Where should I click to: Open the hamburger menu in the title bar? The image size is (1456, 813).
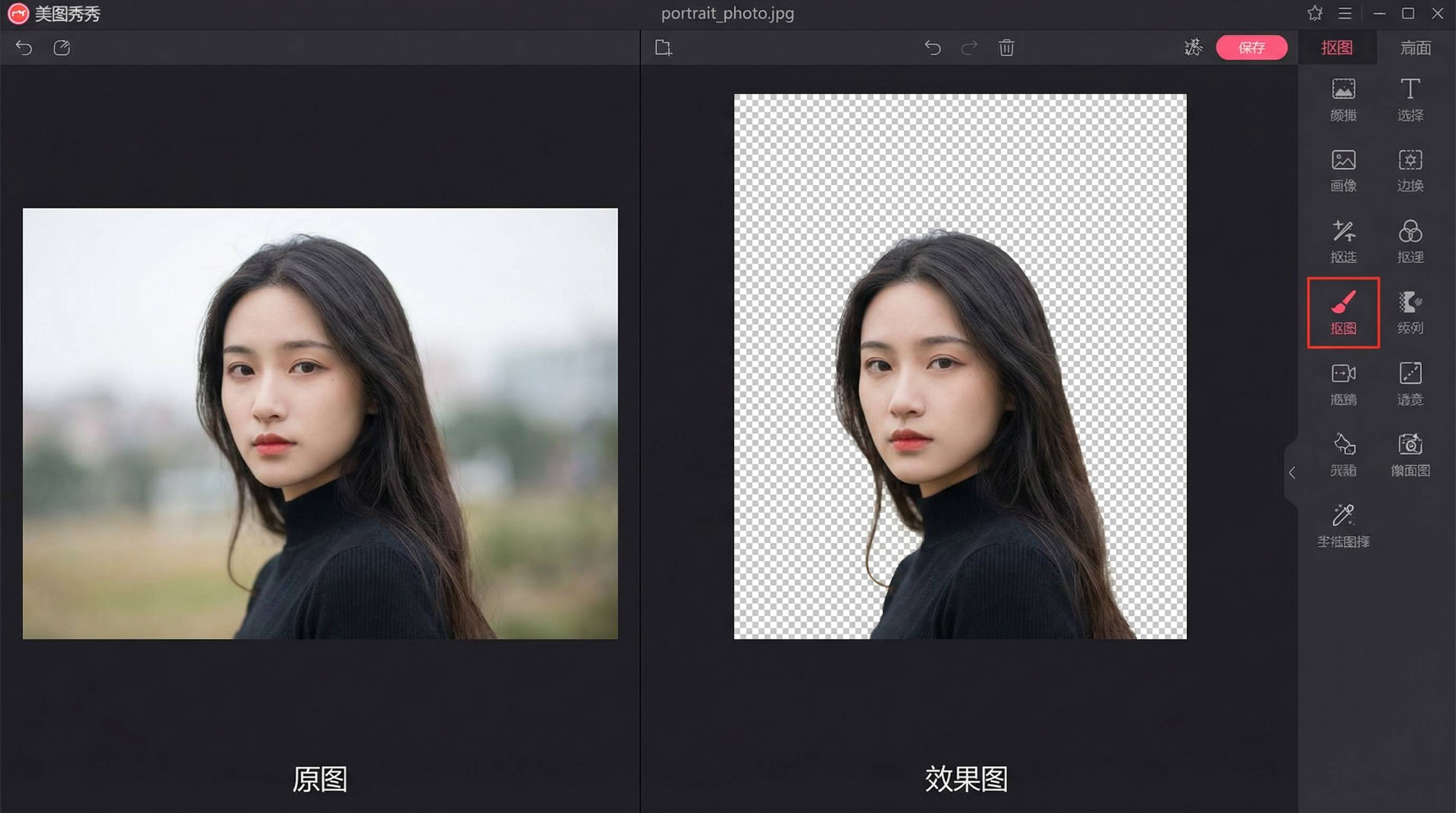(1345, 14)
